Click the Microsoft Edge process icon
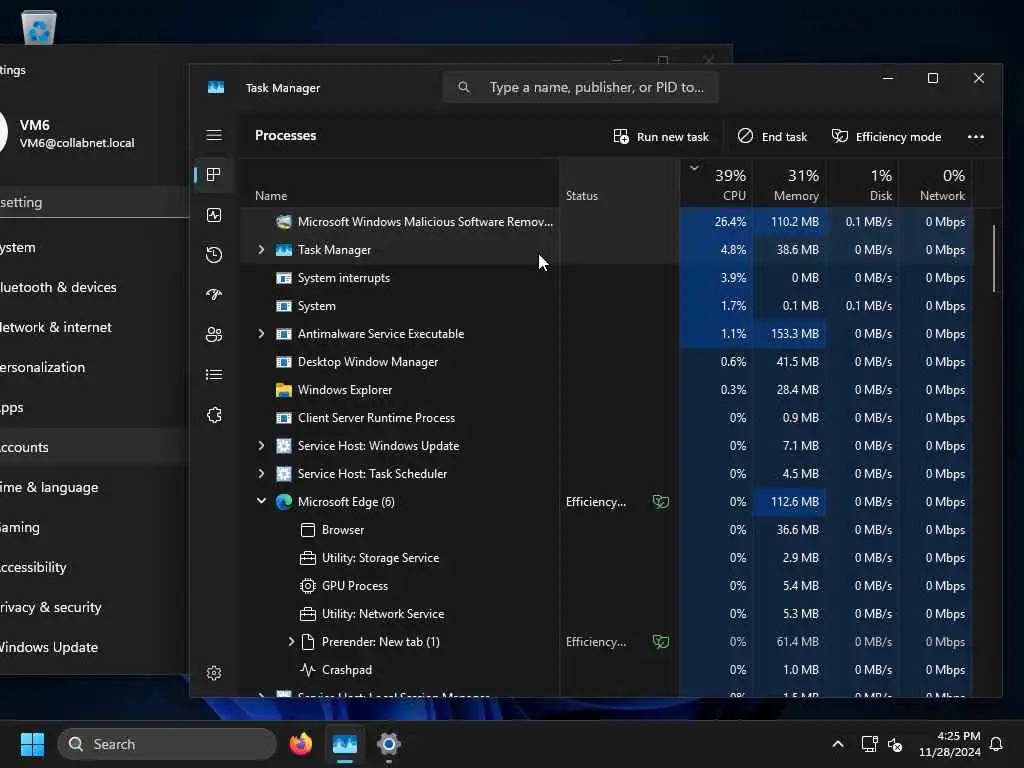The image size is (1024, 768). pyautogui.click(x=283, y=502)
